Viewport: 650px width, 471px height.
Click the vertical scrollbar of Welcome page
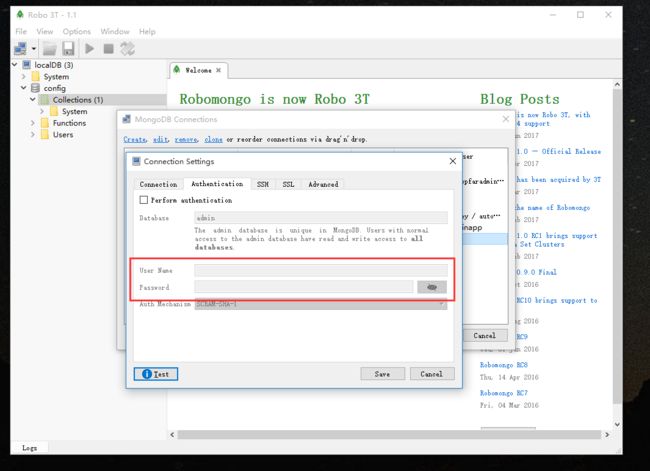click(617, 245)
